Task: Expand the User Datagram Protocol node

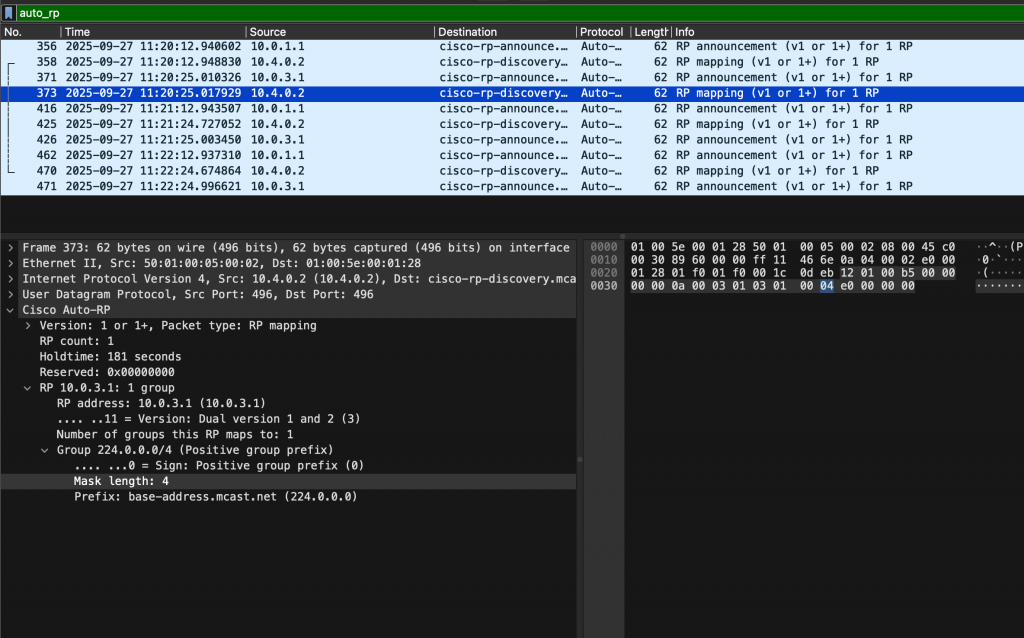Action: [x=11, y=294]
